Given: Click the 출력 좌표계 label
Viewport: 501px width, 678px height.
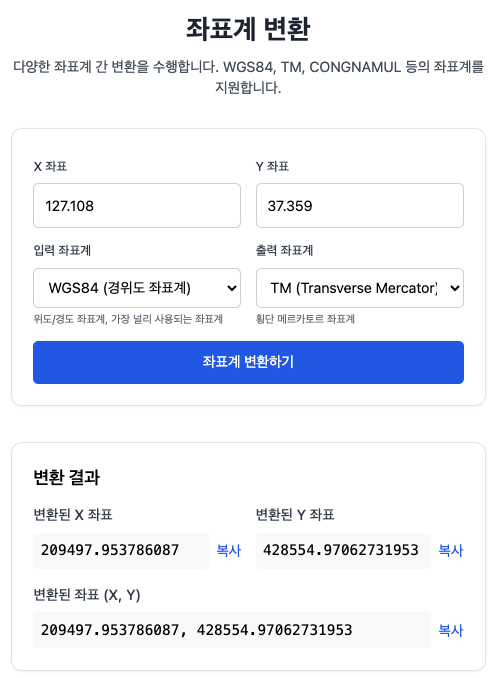Looking at the screenshot, I should tap(284, 250).
